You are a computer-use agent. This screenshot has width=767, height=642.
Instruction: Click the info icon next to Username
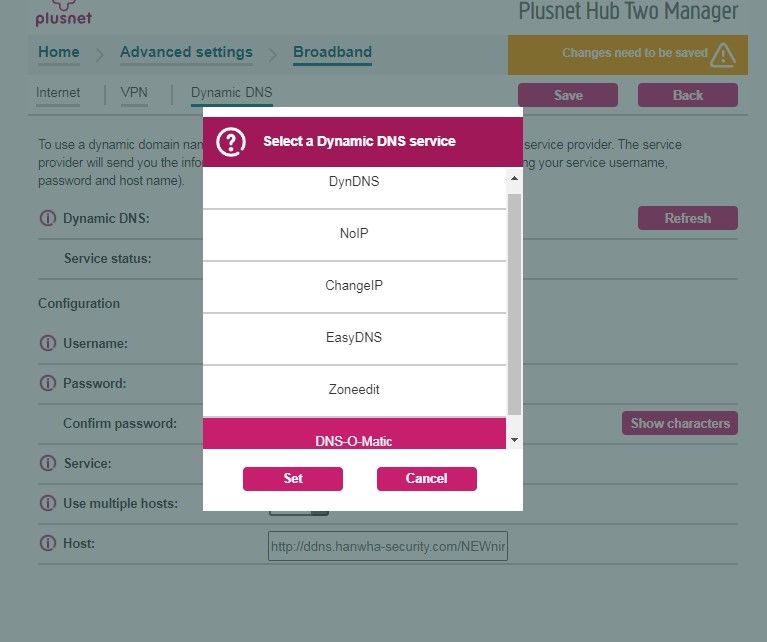[x=47, y=343]
